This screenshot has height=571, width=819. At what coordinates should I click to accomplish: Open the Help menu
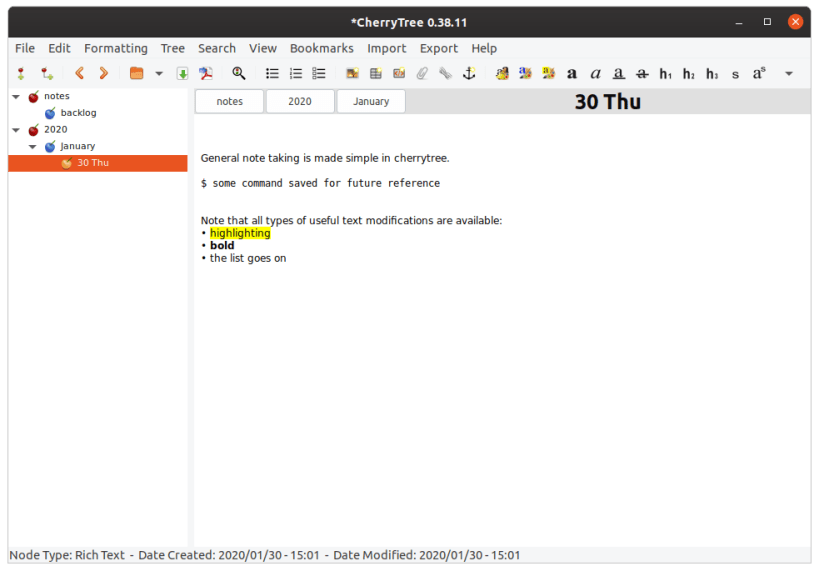tap(484, 49)
